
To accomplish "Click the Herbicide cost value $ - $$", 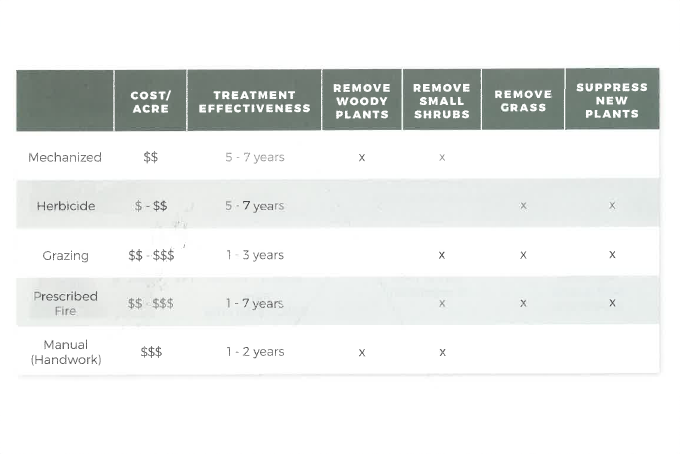I will tap(151, 206).
